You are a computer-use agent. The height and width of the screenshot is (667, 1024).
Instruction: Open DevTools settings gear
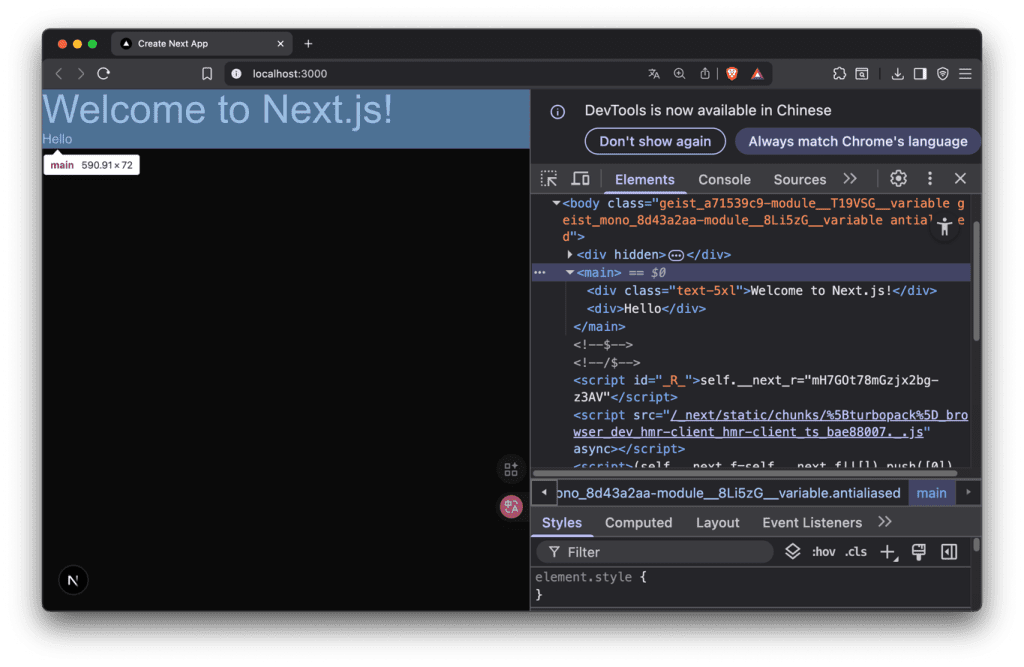coord(898,179)
